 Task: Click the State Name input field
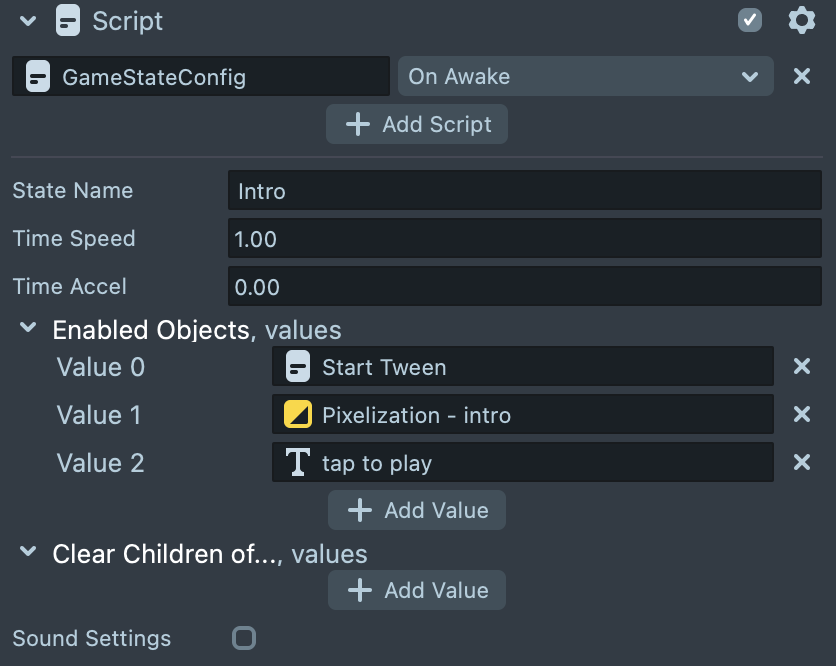tap(524, 191)
